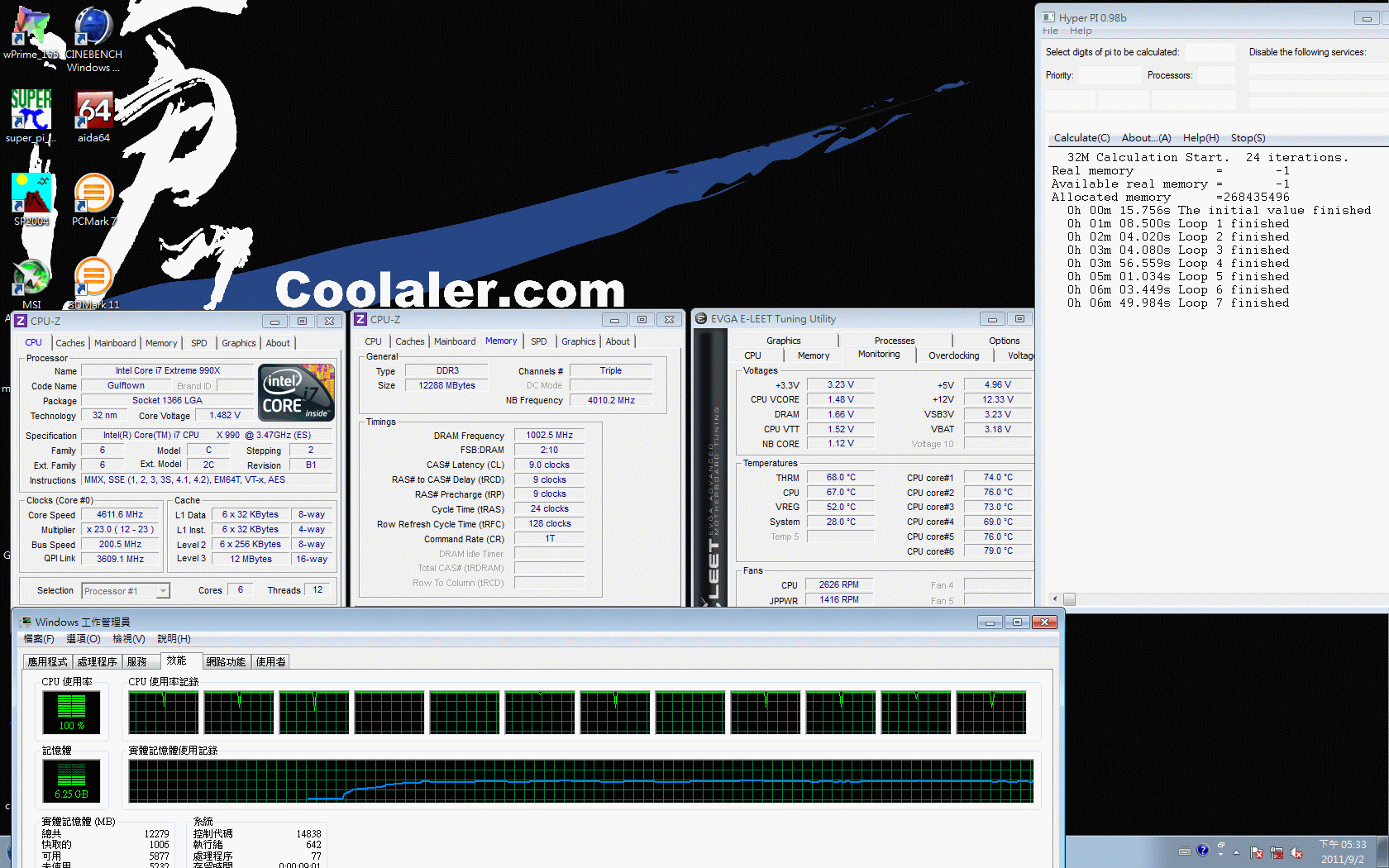Open the 檢視(V) menu in Task Manager
1389x868 pixels.
point(129,639)
